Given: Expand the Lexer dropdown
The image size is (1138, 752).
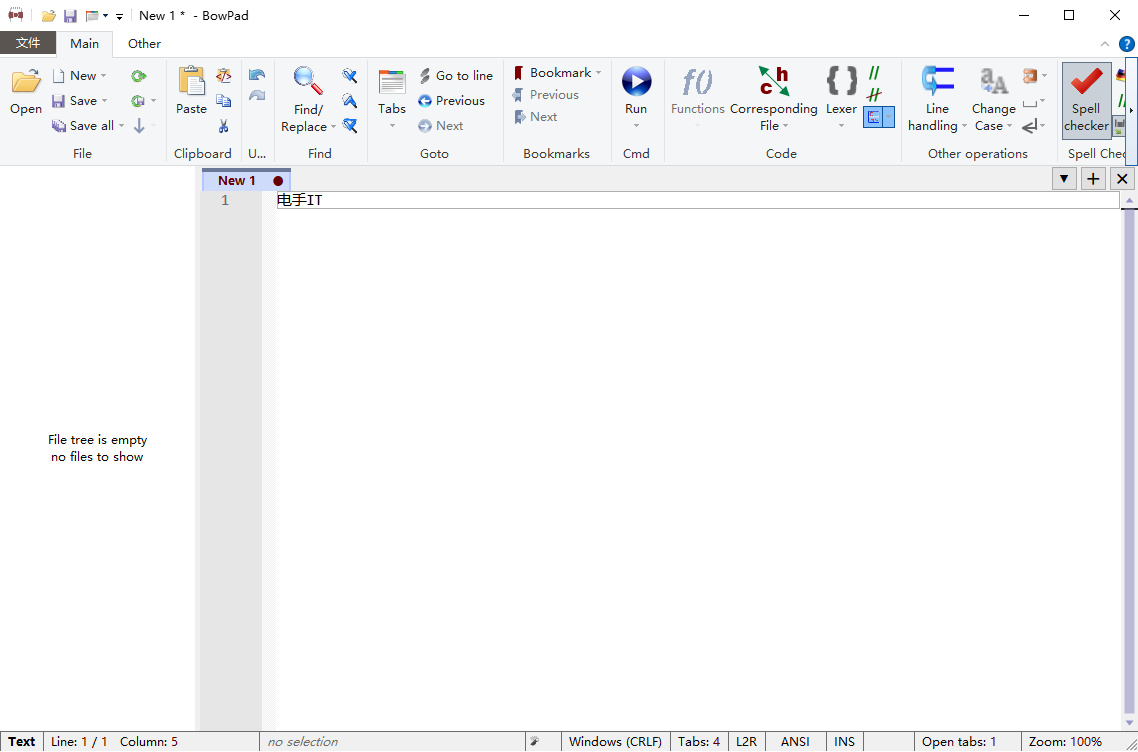Looking at the screenshot, I should pos(841,125).
